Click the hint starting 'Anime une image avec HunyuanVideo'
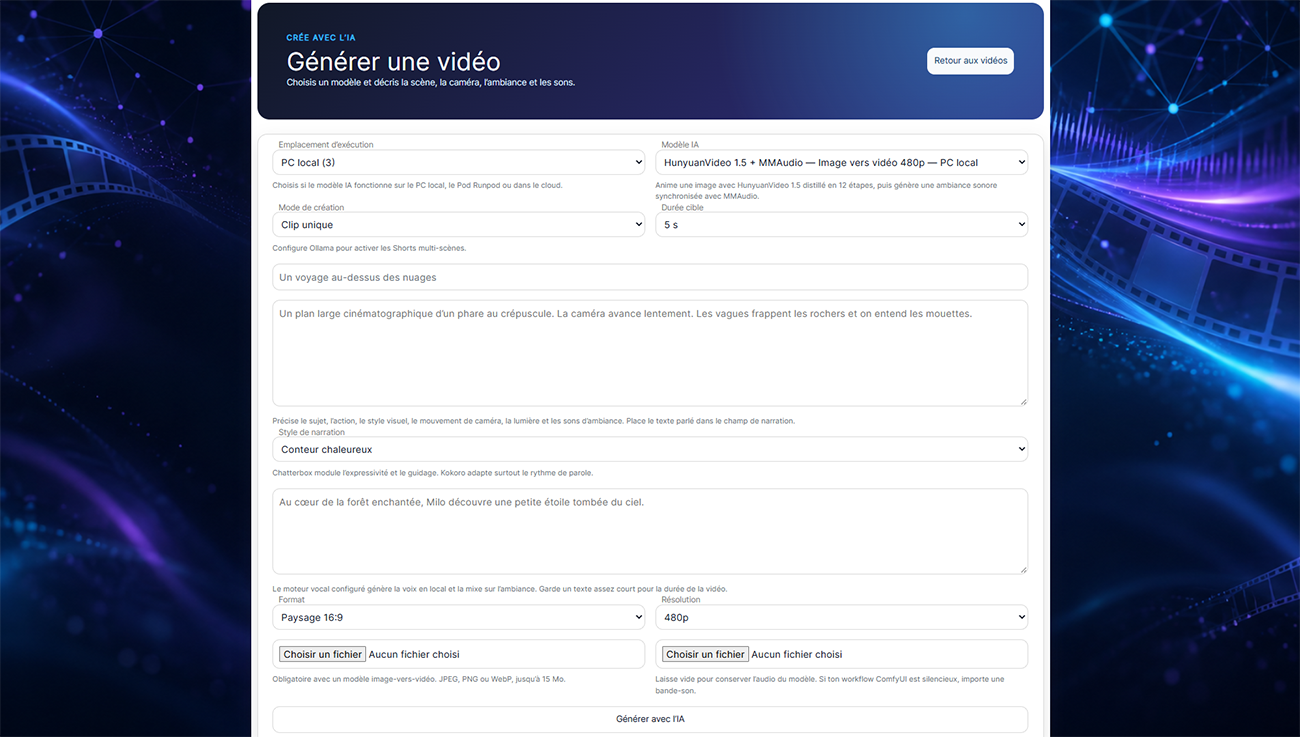This screenshot has width=1300, height=737. tap(826, 190)
